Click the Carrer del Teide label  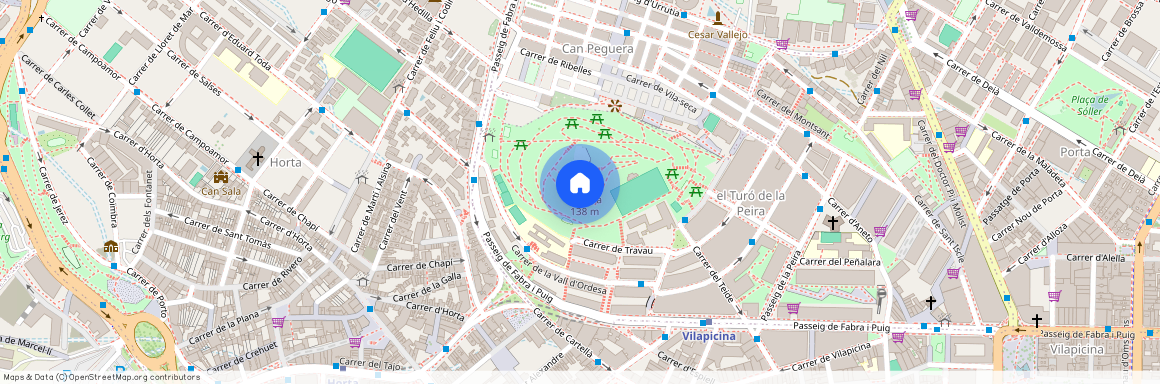click(713, 274)
